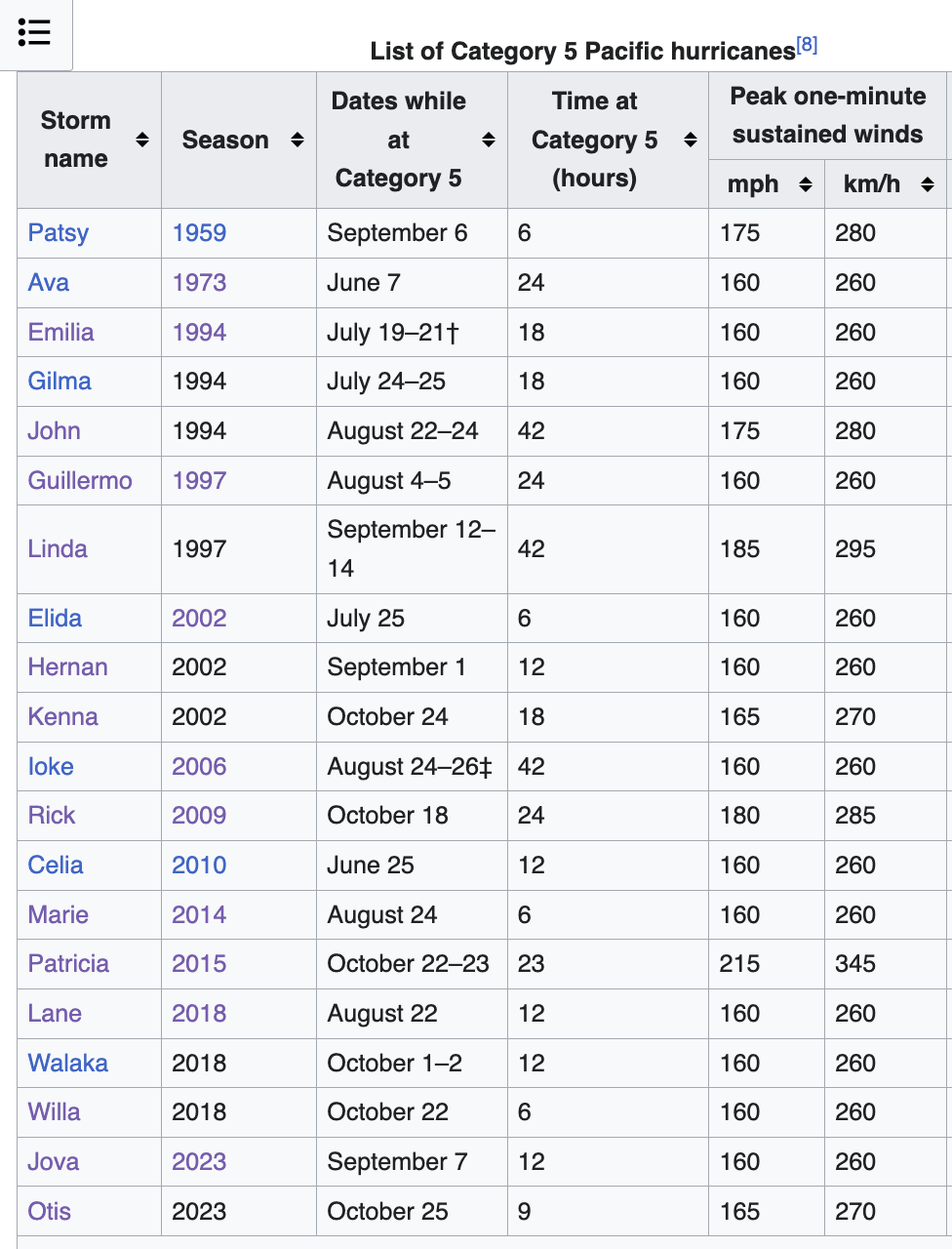Open the Linda hurricane article
This screenshot has height=1249, width=952.
click(58, 548)
